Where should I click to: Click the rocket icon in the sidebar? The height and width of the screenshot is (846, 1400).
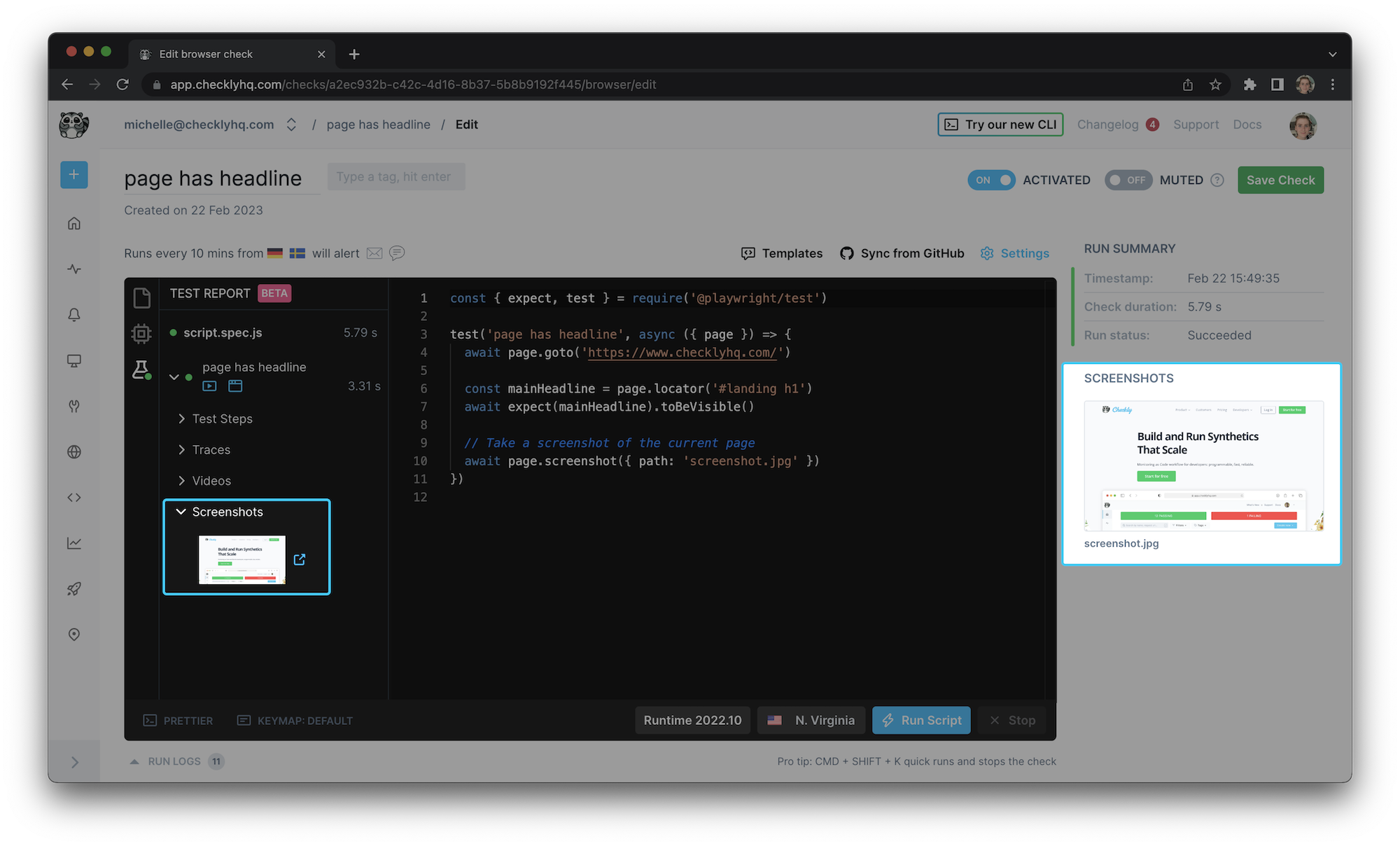[x=73, y=589]
